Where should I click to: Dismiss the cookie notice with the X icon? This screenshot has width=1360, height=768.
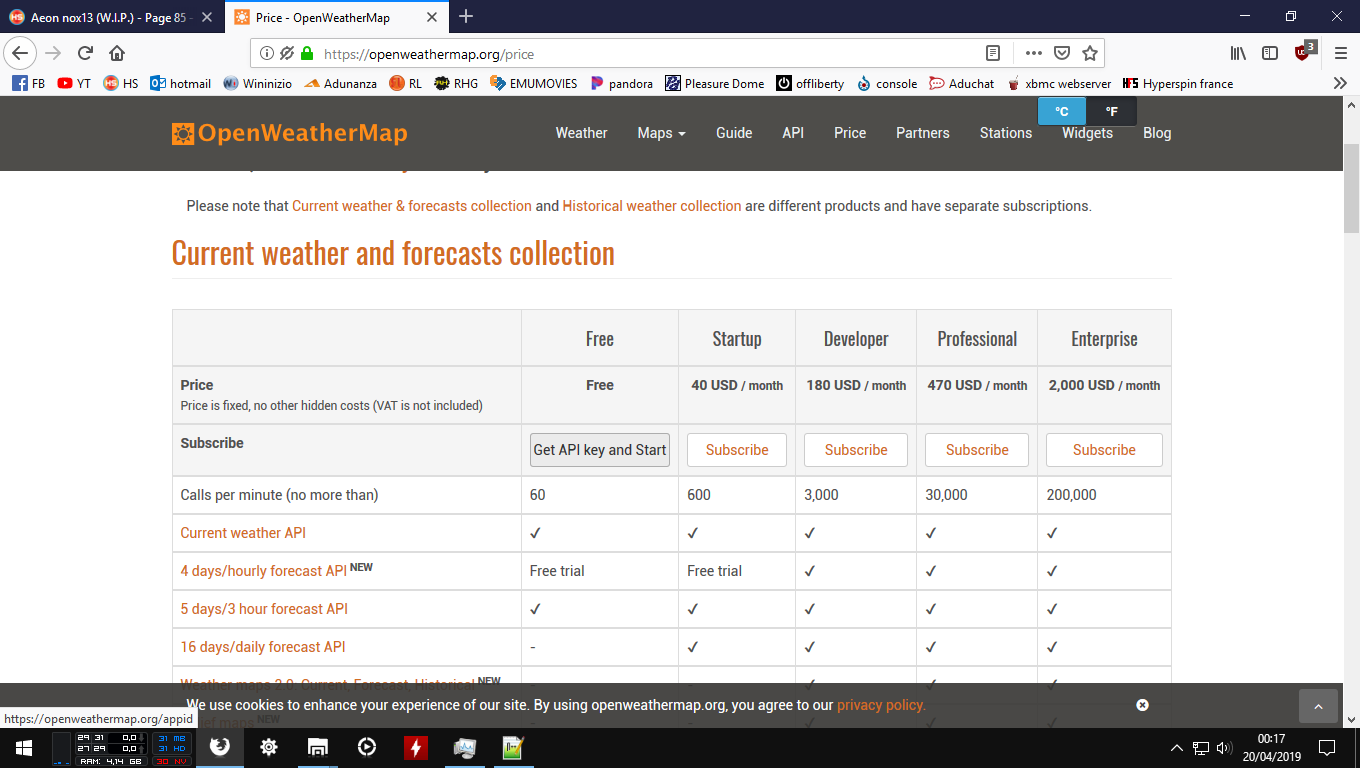pyautogui.click(x=1142, y=705)
